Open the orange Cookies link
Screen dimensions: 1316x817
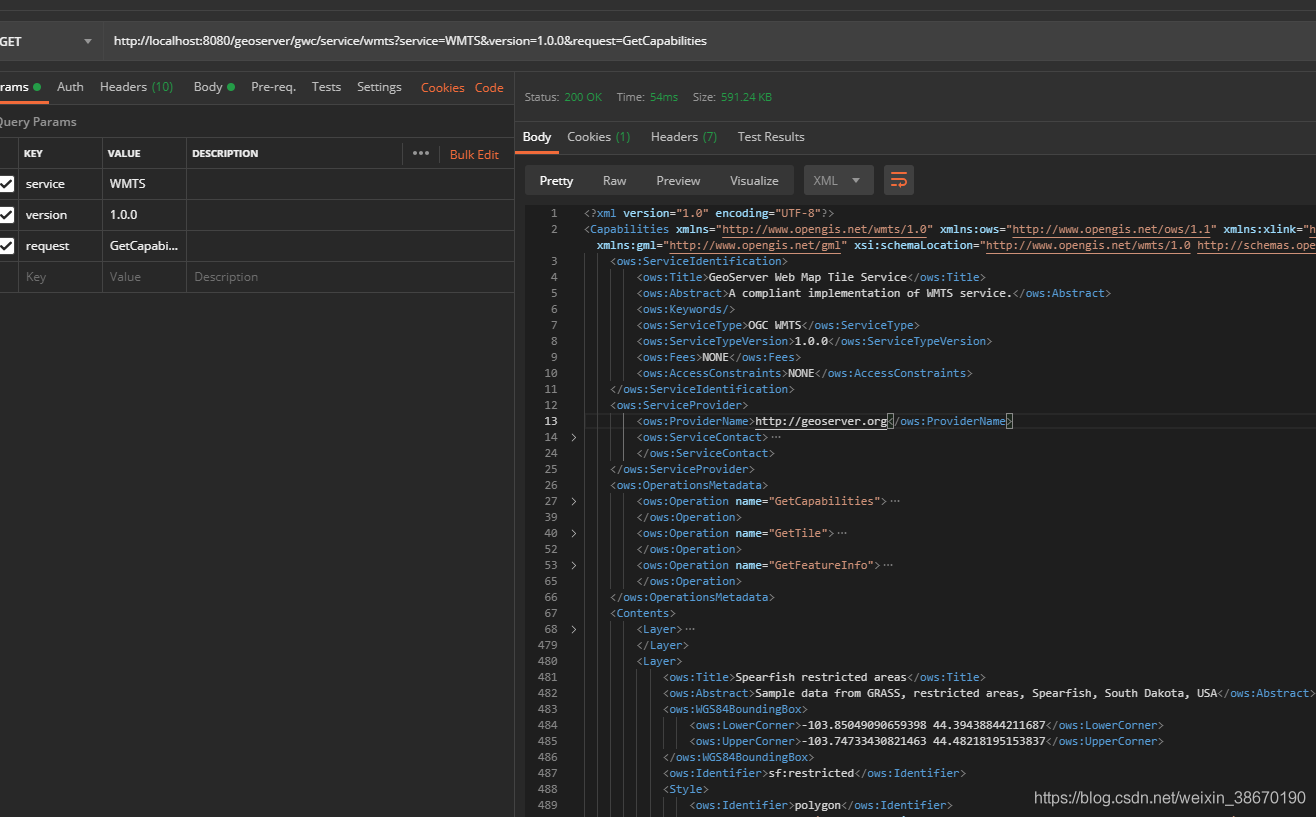pyautogui.click(x=442, y=88)
